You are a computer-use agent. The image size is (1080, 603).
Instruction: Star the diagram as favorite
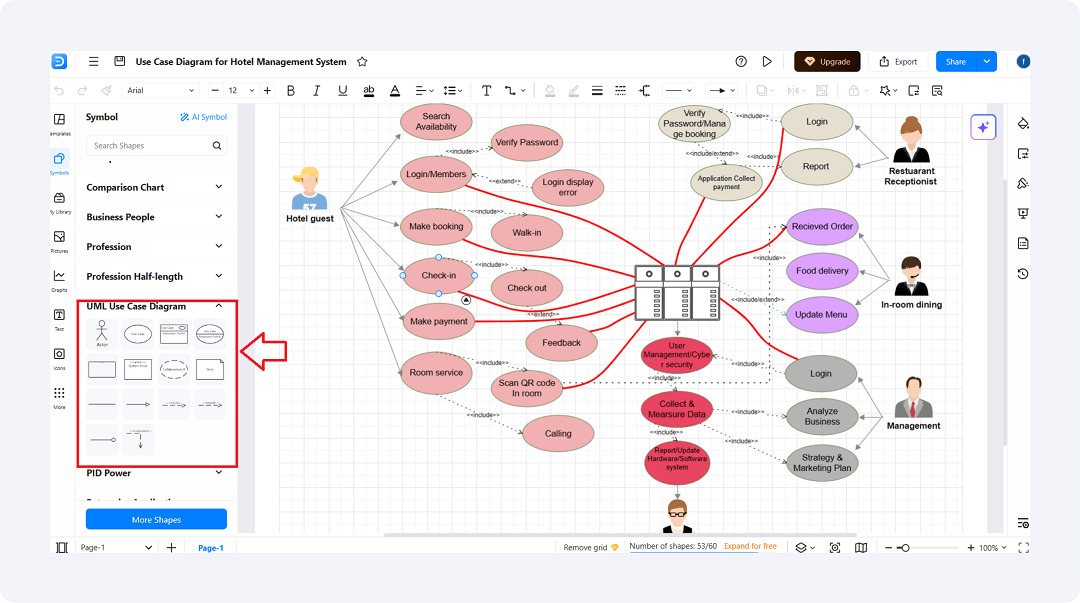(x=362, y=61)
